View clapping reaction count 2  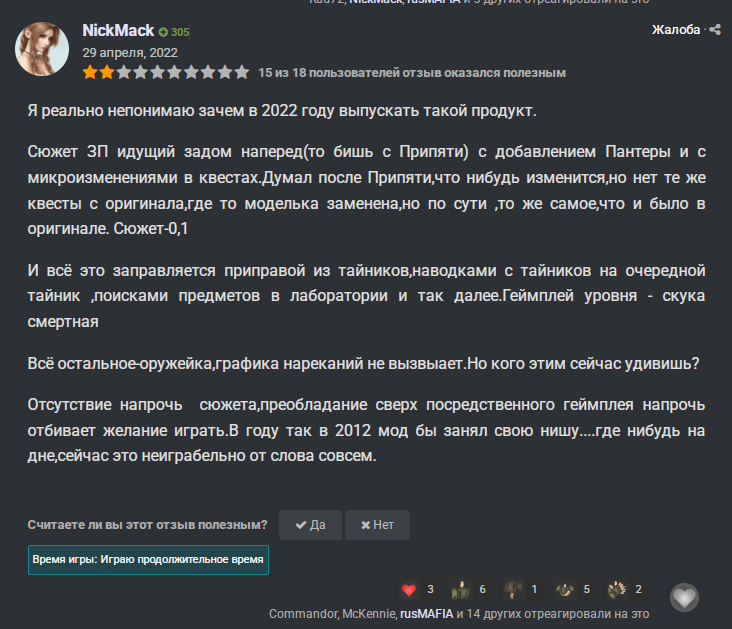coord(639,589)
